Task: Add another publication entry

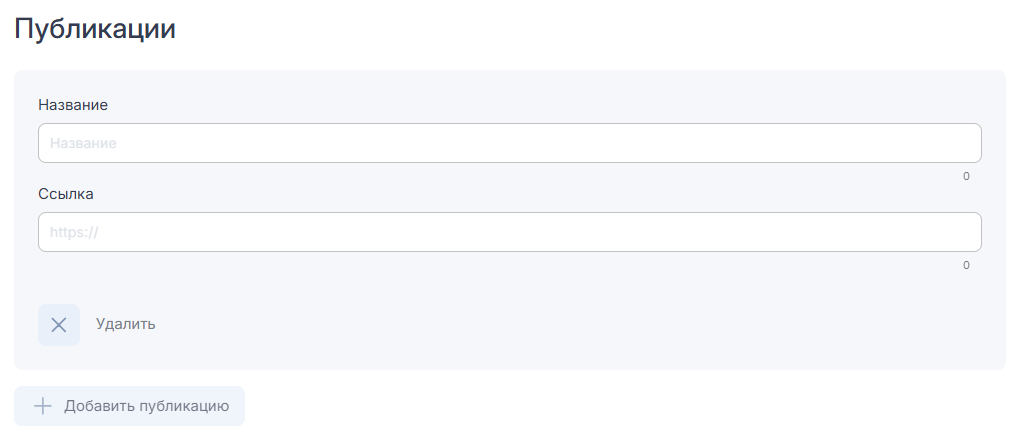Action: [130, 406]
